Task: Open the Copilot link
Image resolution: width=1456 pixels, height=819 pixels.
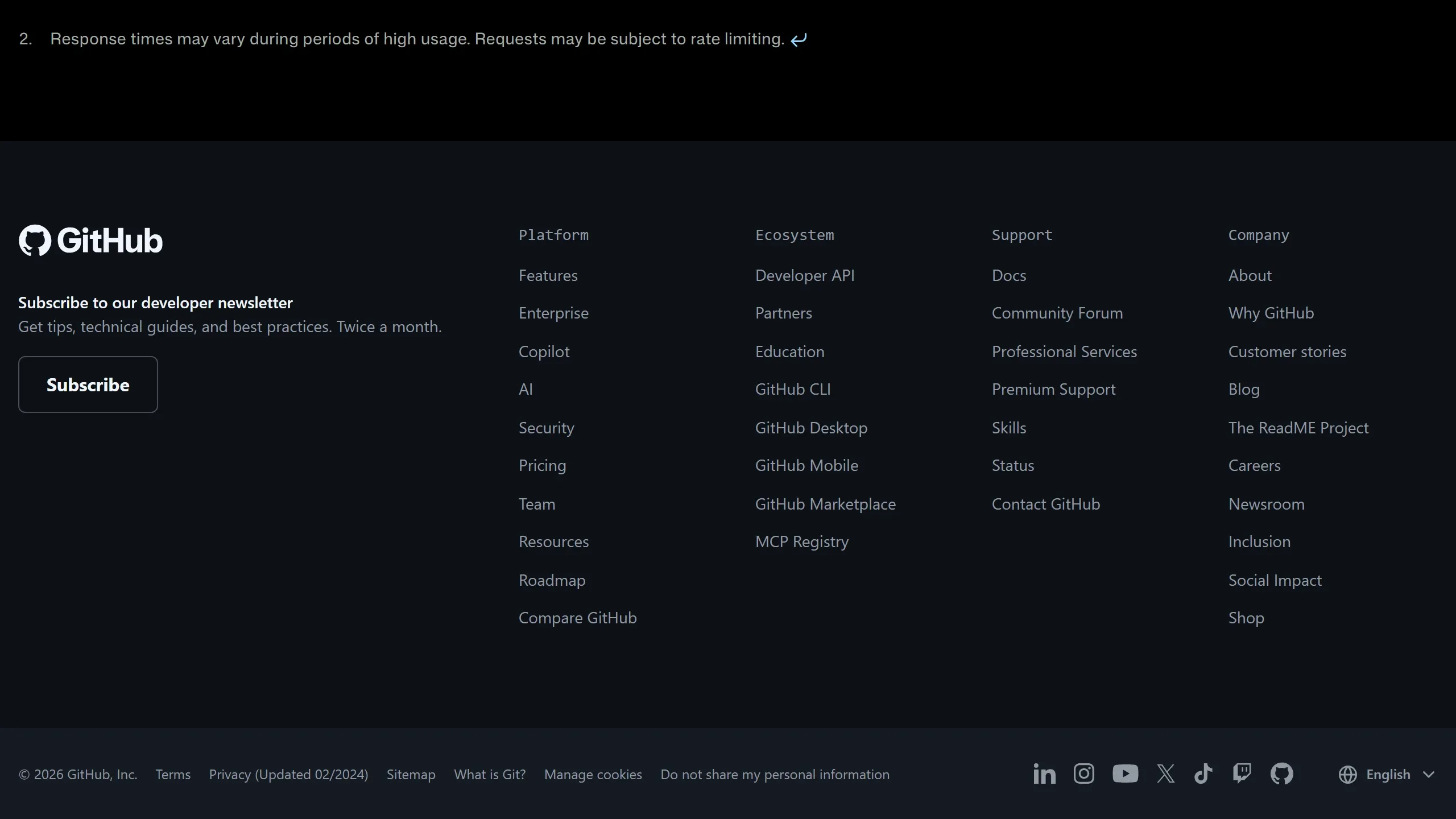Action: [544, 351]
